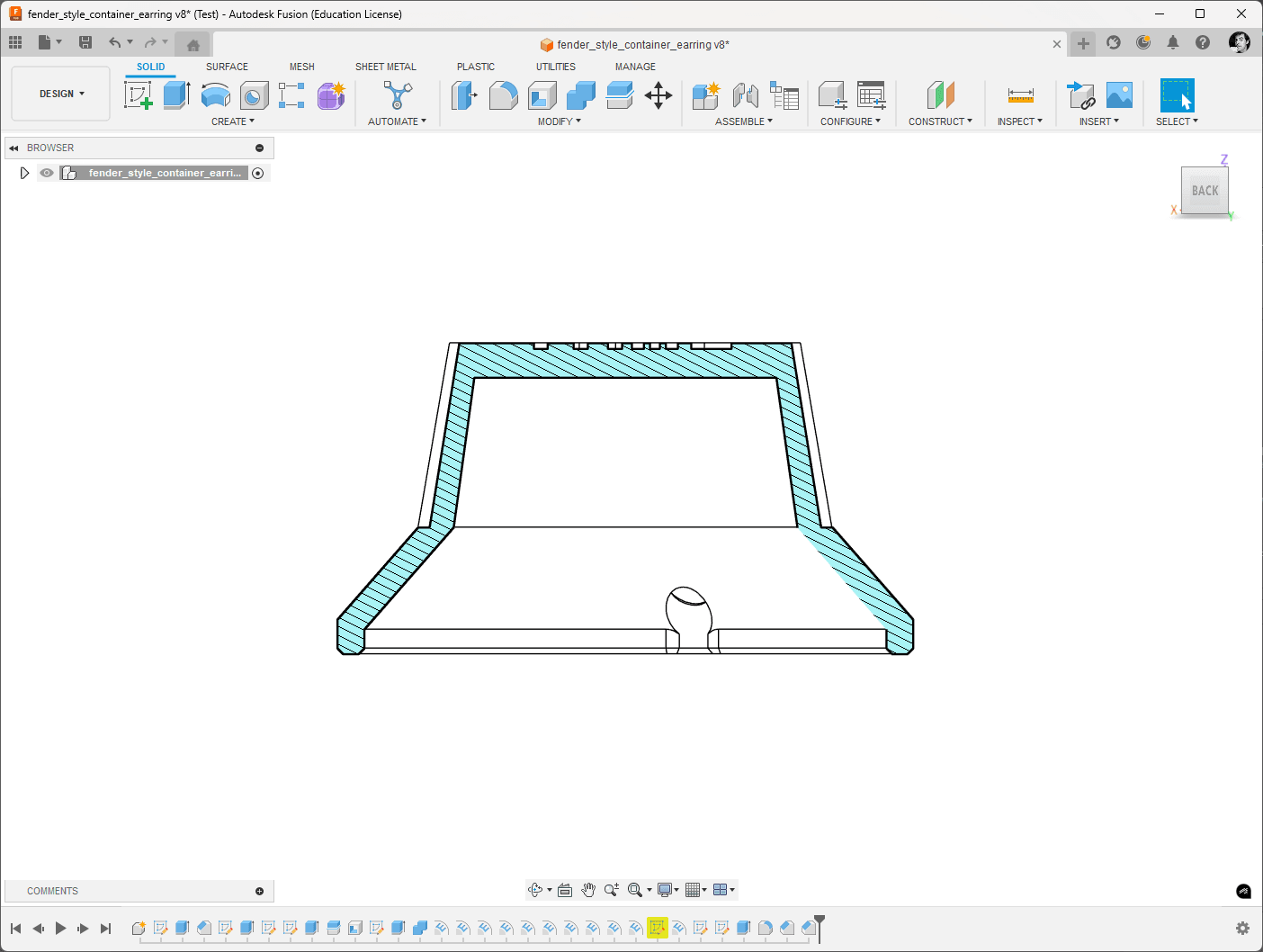Screen dimensions: 1263x952
Task: Switch to the MESH tab
Action: 302,67
